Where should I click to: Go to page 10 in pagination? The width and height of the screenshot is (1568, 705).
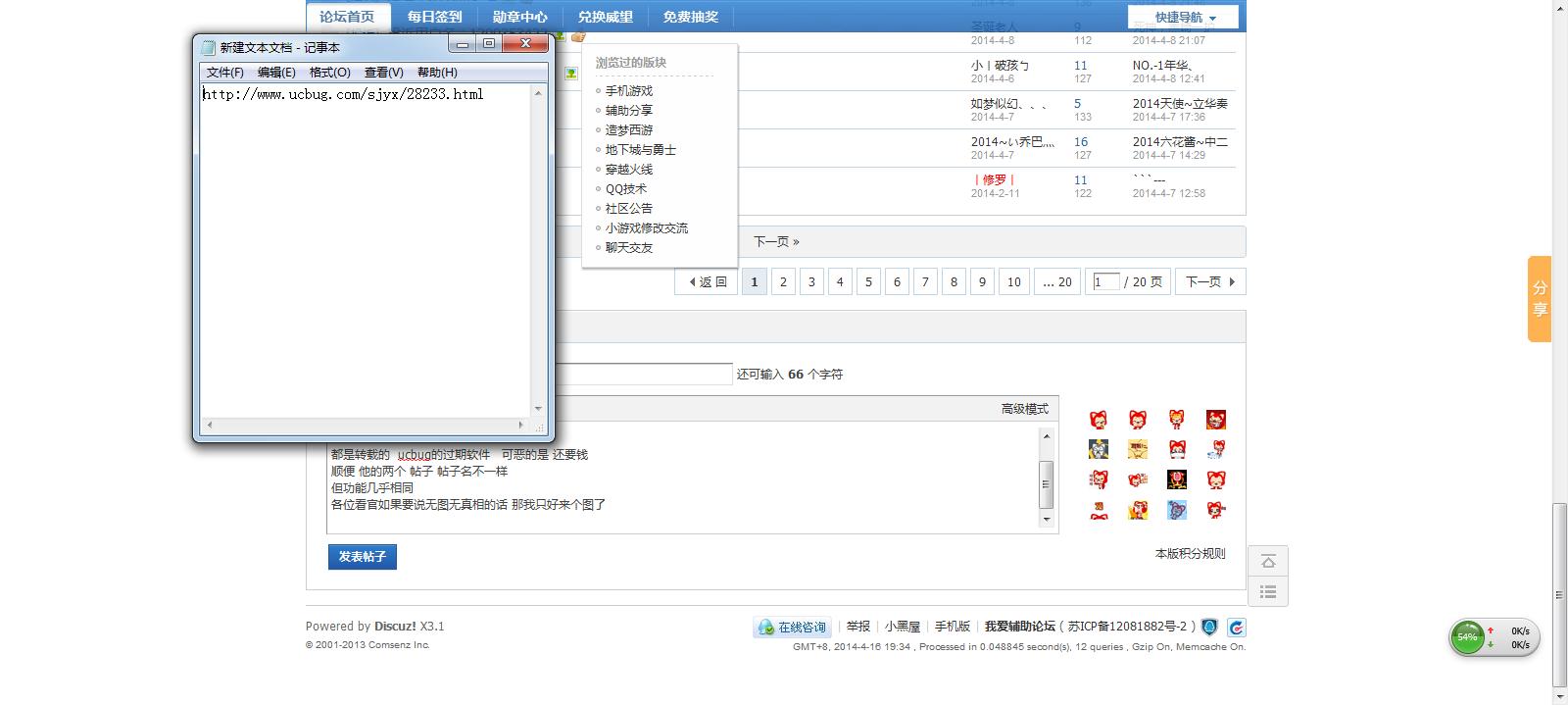coord(1014,282)
